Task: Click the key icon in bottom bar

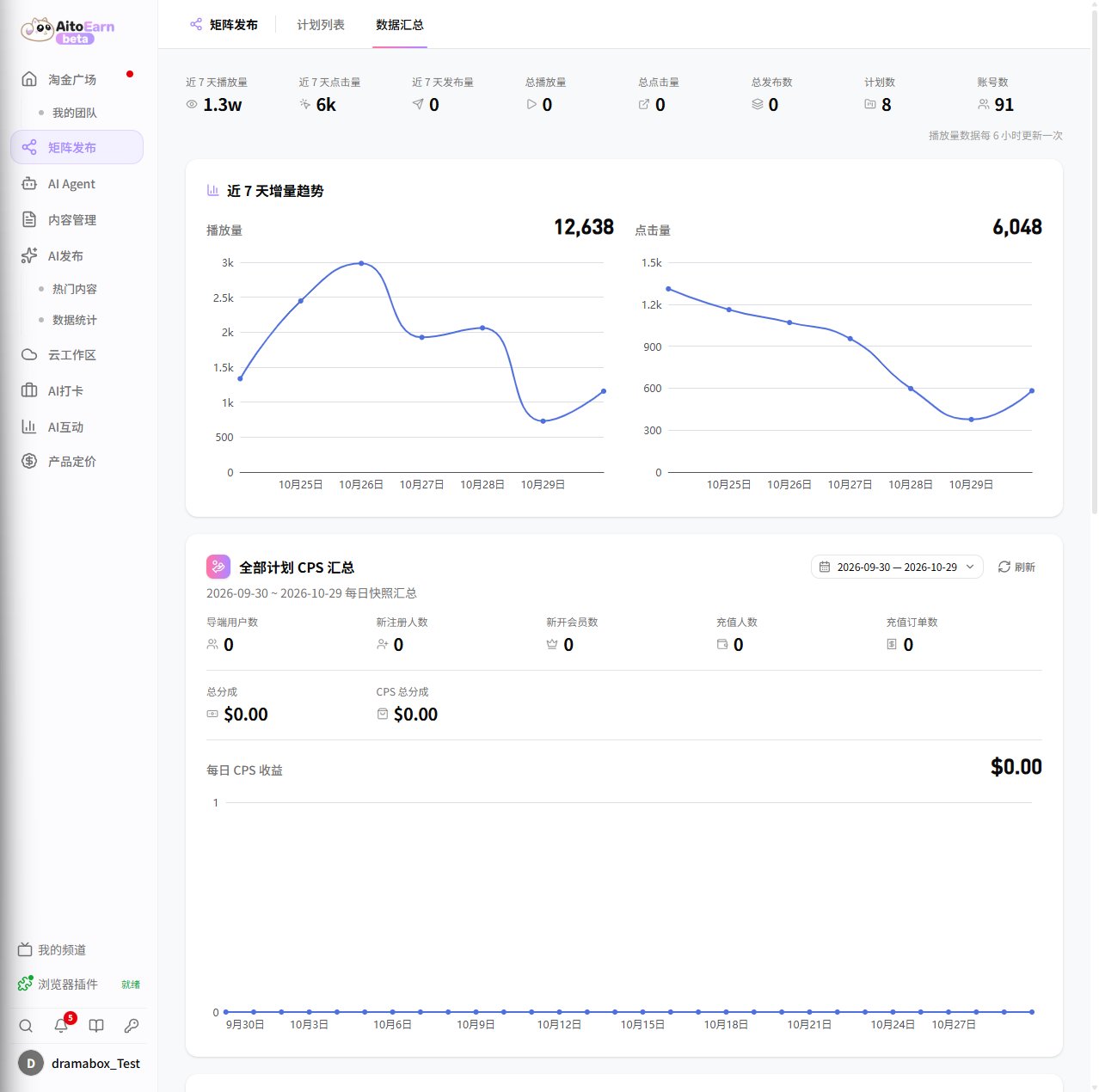Action: [x=132, y=1025]
